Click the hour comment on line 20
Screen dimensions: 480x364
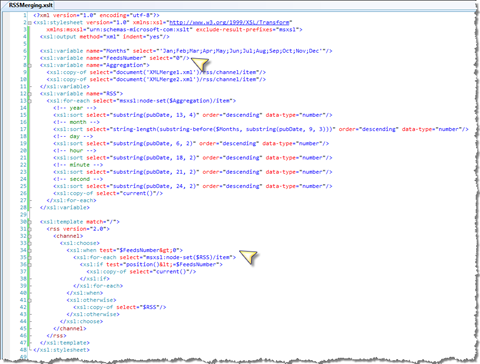[x=75, y=151]
